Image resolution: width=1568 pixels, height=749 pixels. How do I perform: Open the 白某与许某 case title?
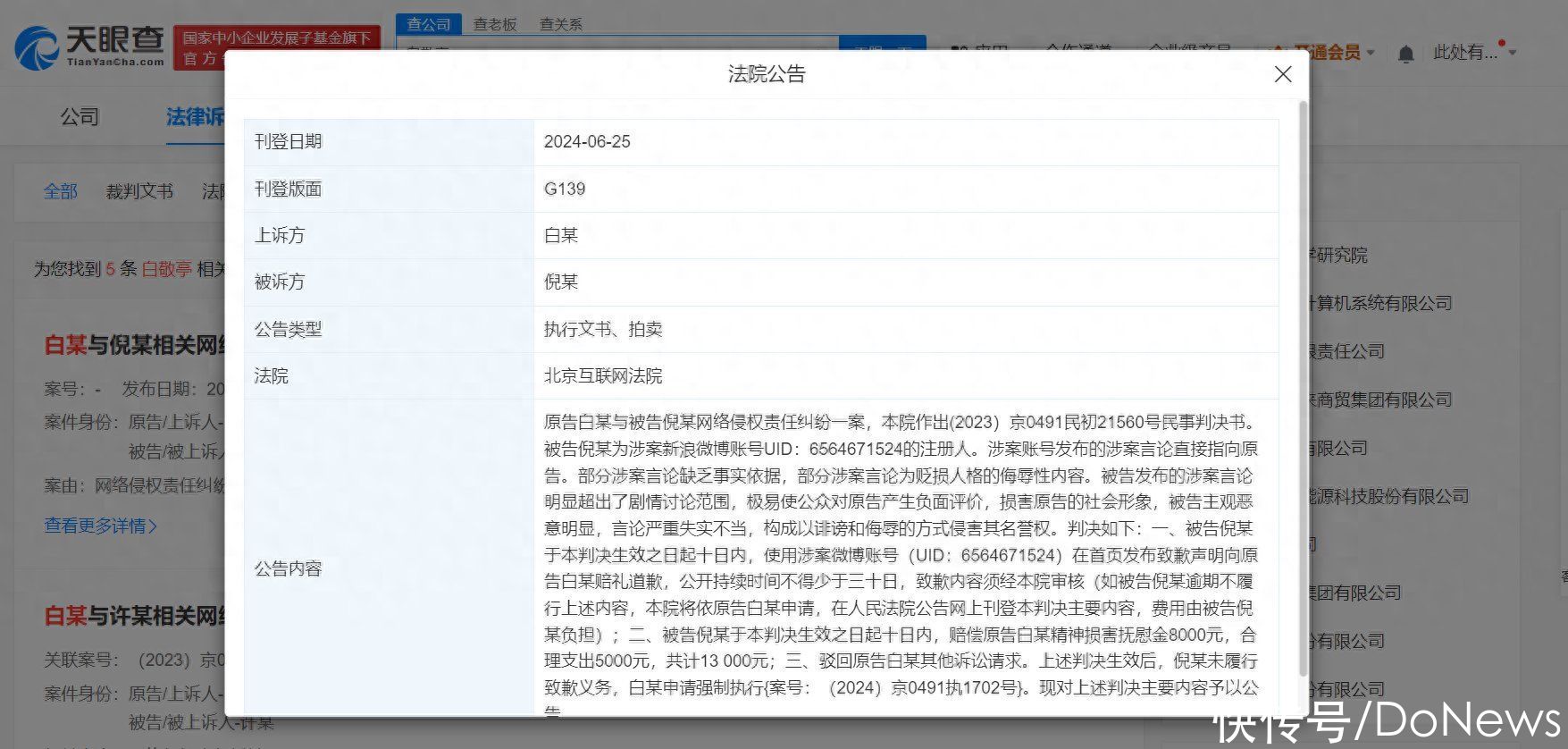point(134,616)
